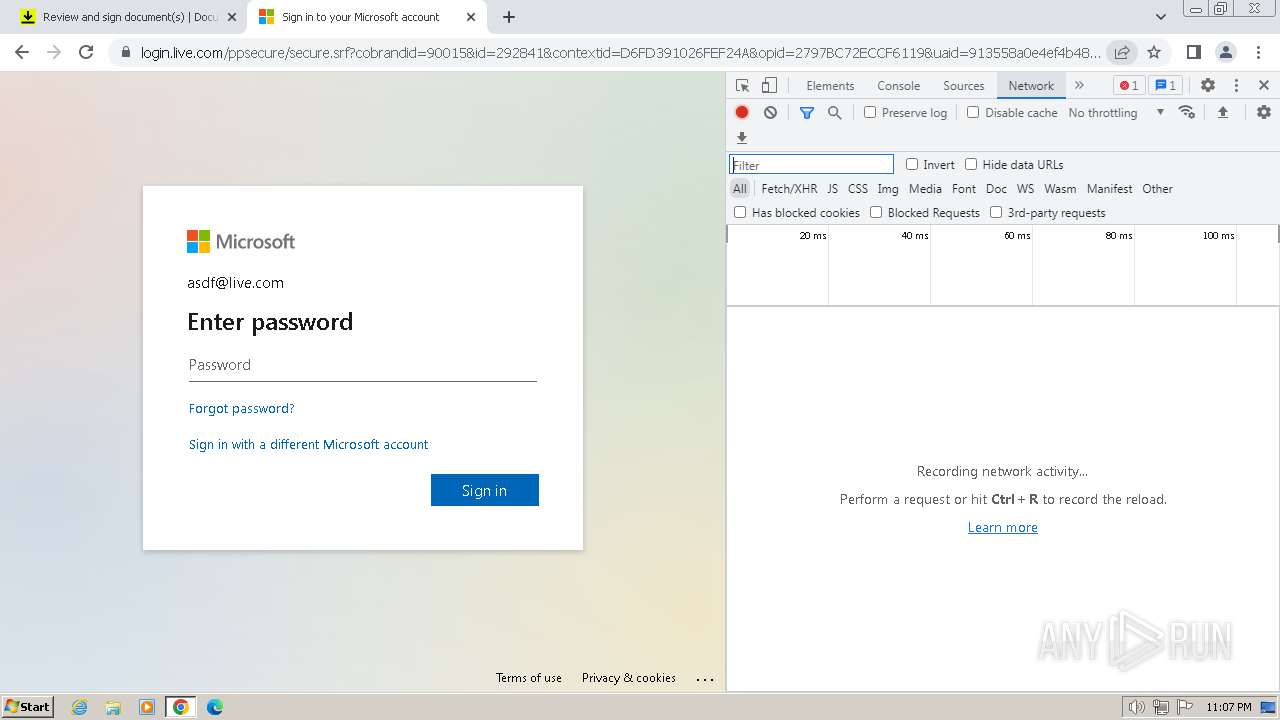Screen dimensions: 1280x720
Task: Open the Chrome three-dot menu
Action: tap(1258, 52)
